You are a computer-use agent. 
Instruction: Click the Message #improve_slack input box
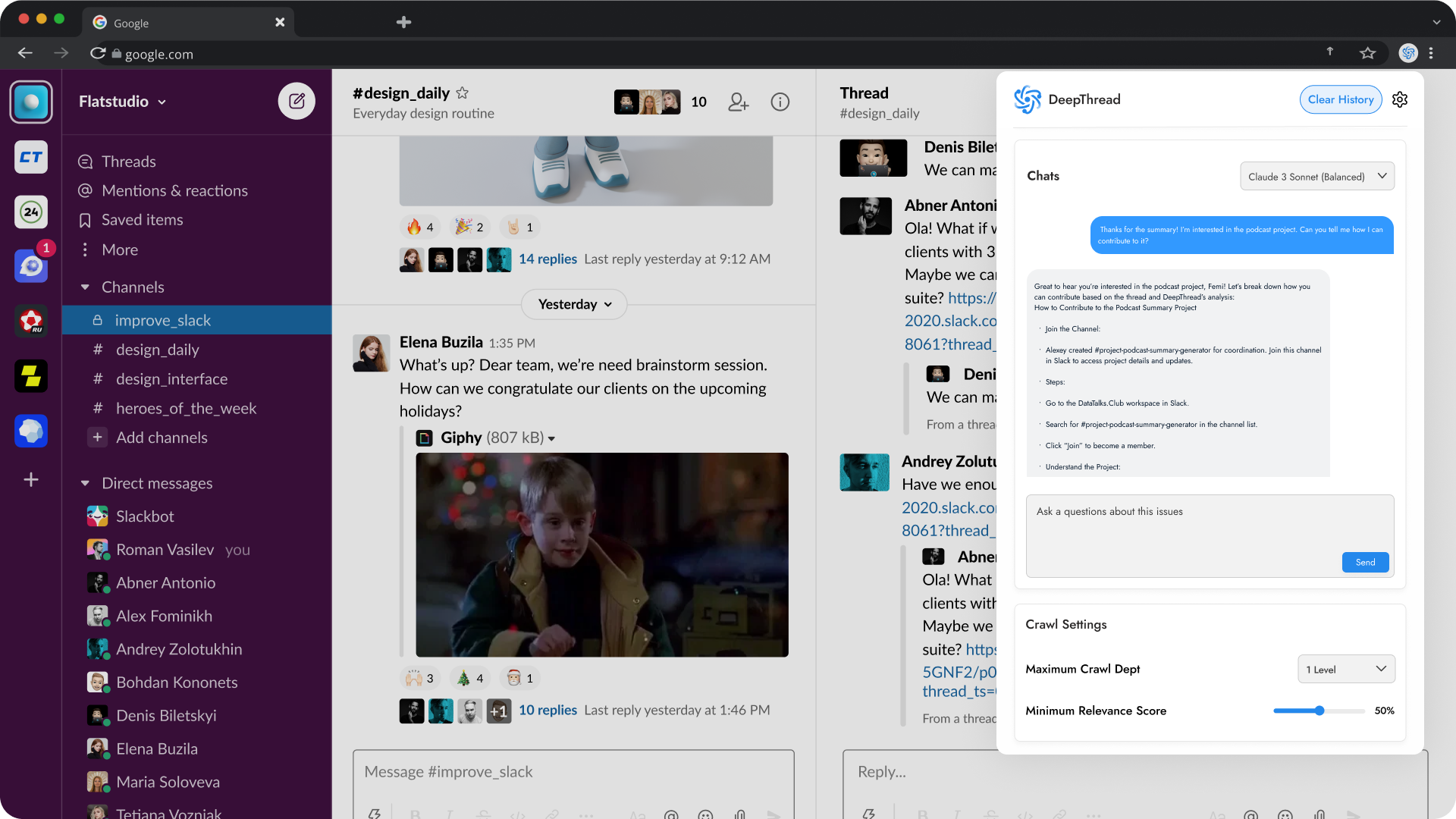coord(573,772)
